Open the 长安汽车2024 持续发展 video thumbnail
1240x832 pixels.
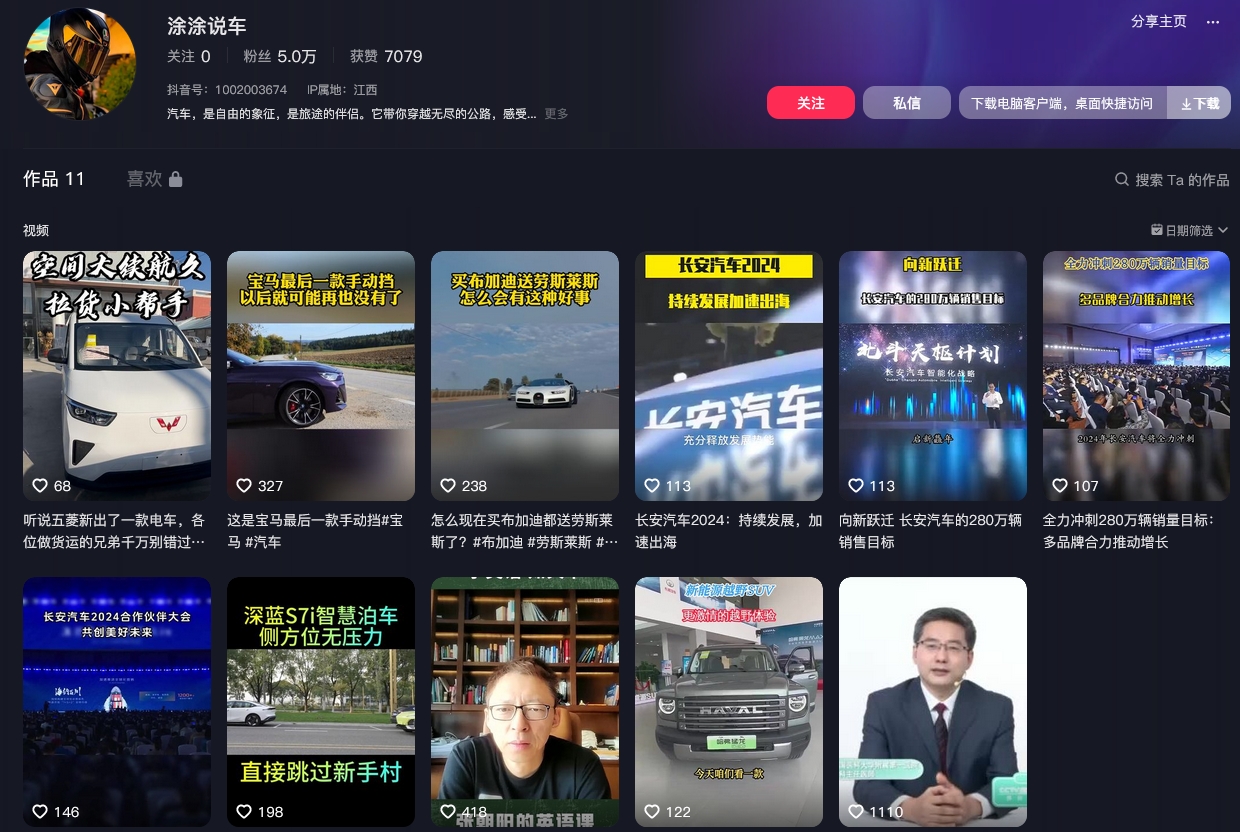[x=729, y=376]
